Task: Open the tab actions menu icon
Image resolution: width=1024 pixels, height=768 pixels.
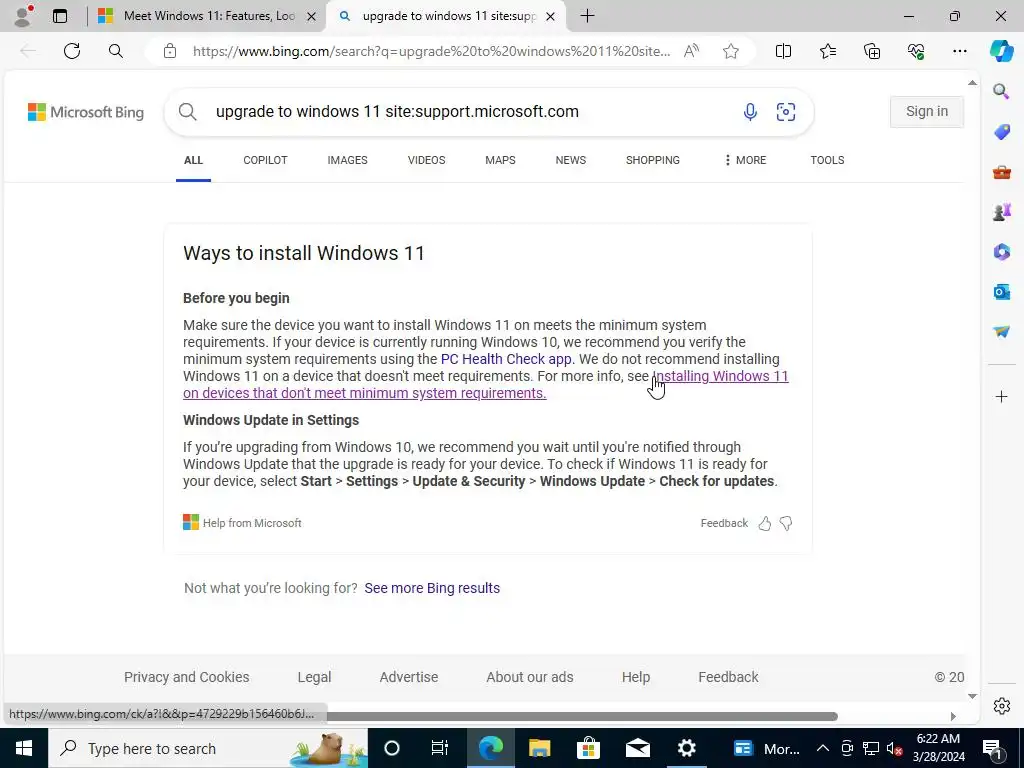Action: 60,16
